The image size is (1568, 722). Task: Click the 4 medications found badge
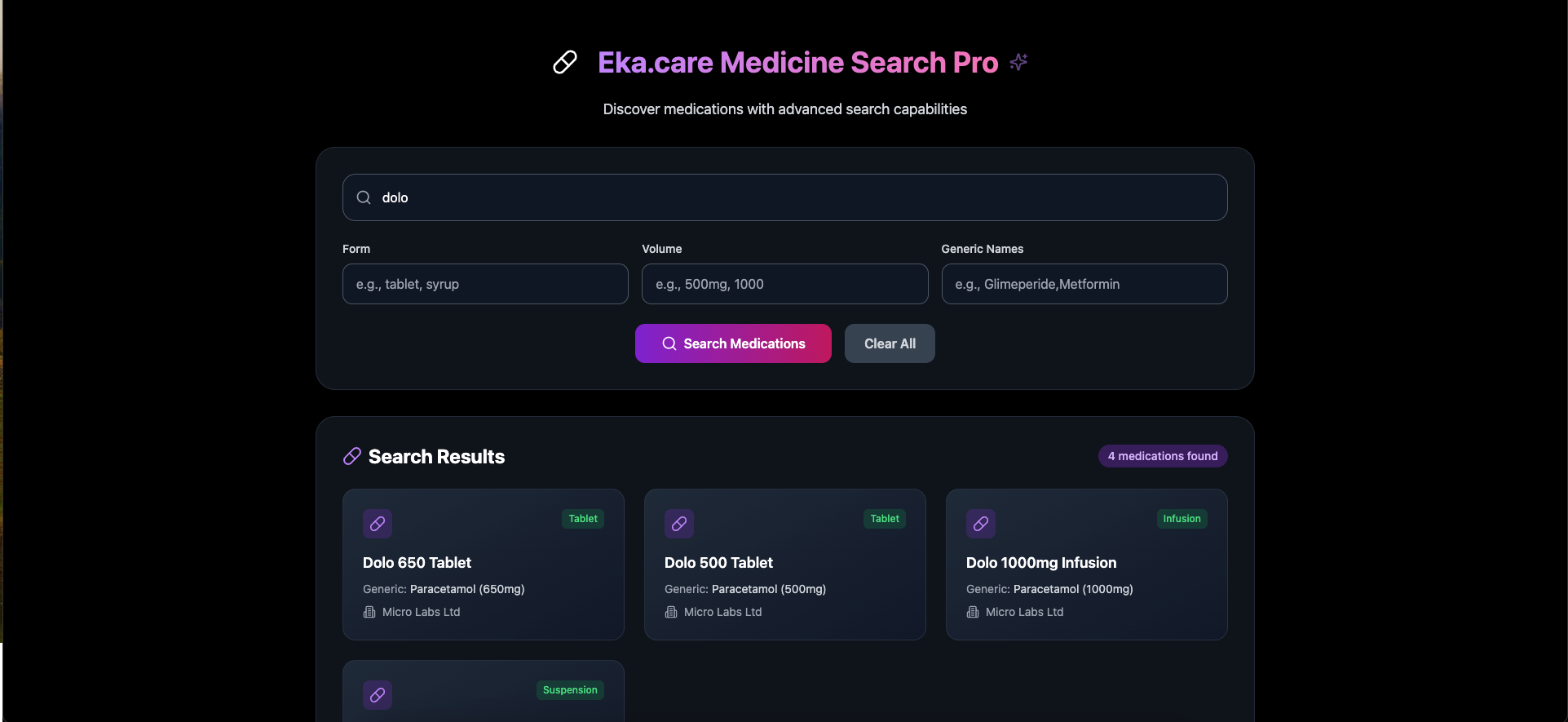coord(1163,456)
